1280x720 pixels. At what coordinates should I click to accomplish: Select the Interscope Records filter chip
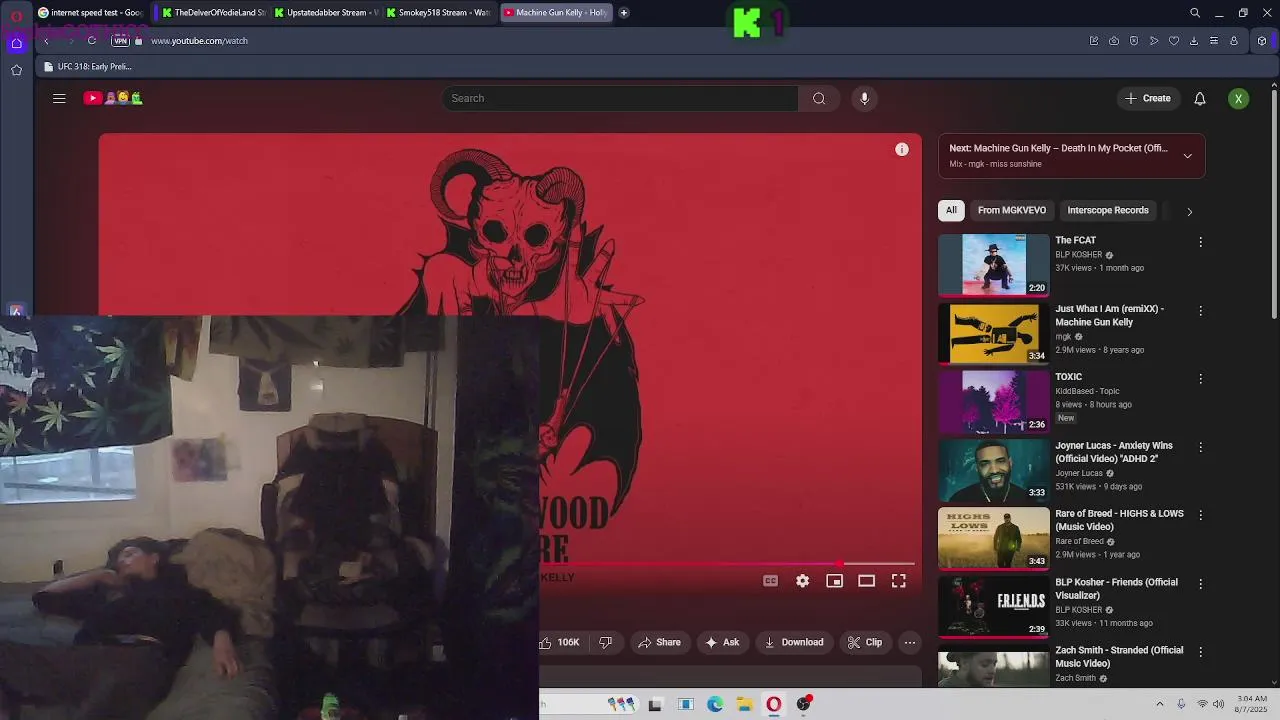1108,210
